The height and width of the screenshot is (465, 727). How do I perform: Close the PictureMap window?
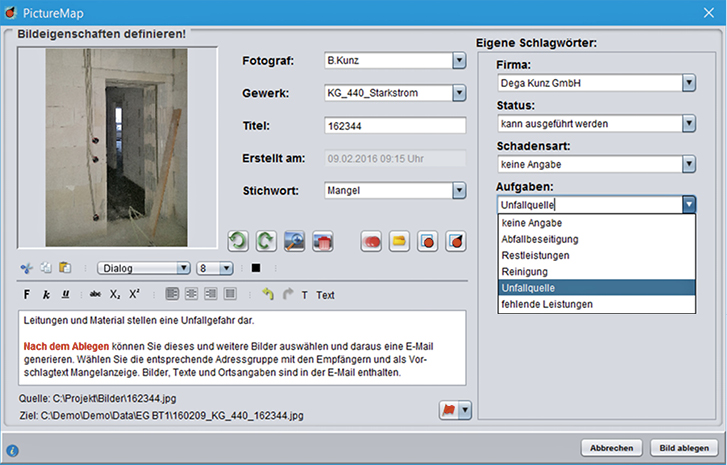(x=708, y=13)
